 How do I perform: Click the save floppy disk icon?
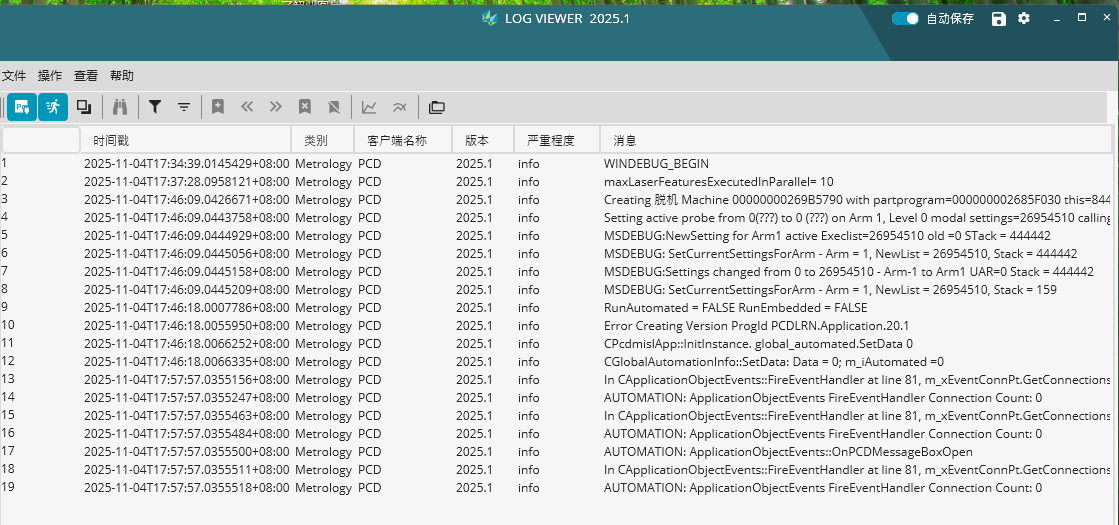[998, 19]
